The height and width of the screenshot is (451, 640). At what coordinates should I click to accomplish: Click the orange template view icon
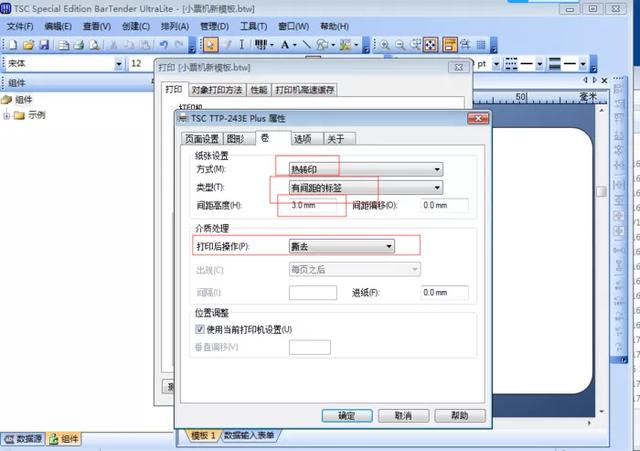click(449, 44)
